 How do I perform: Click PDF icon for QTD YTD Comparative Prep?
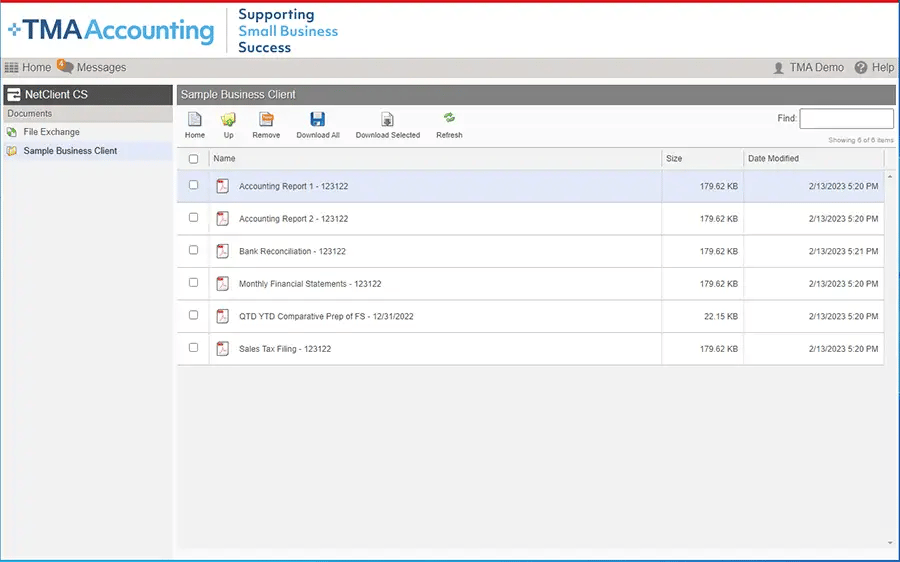tap(222, 316)
